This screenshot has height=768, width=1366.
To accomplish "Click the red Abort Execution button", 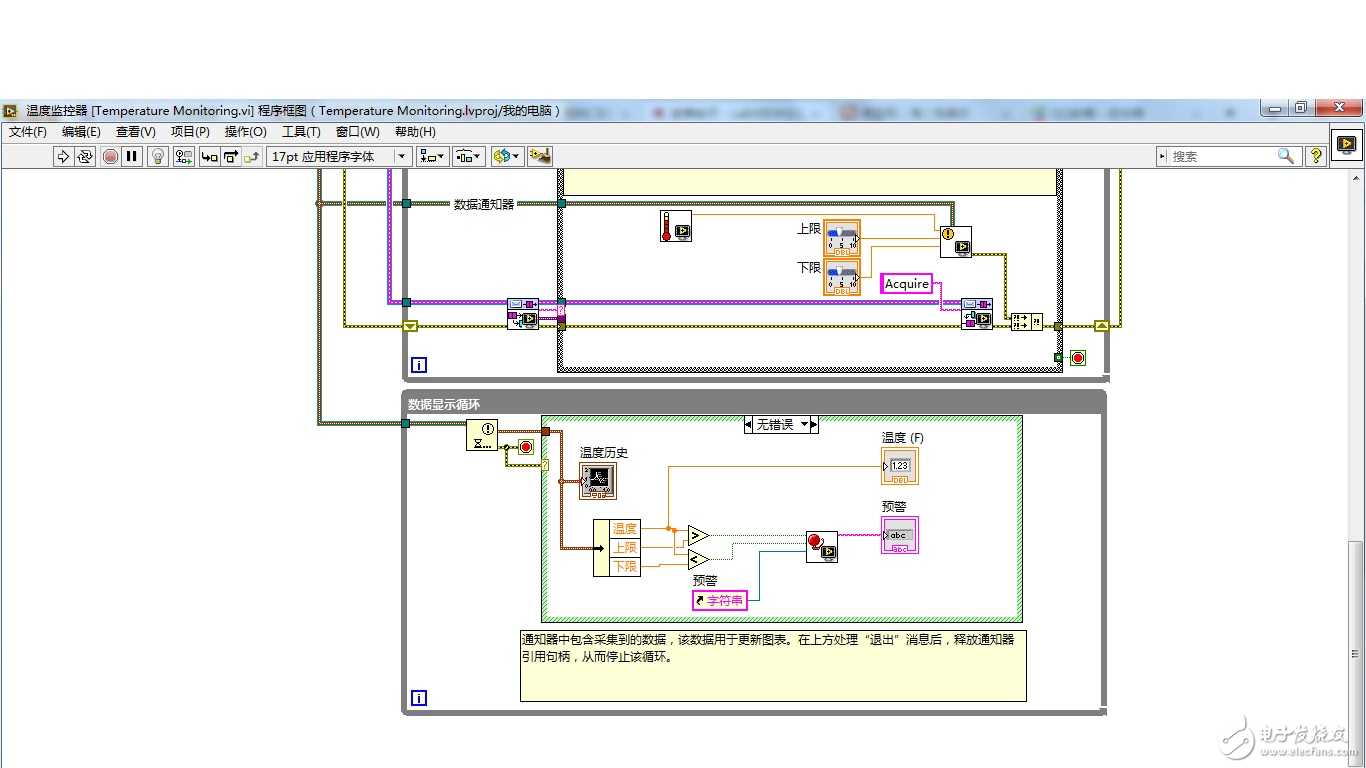I will tap(110, 156).
